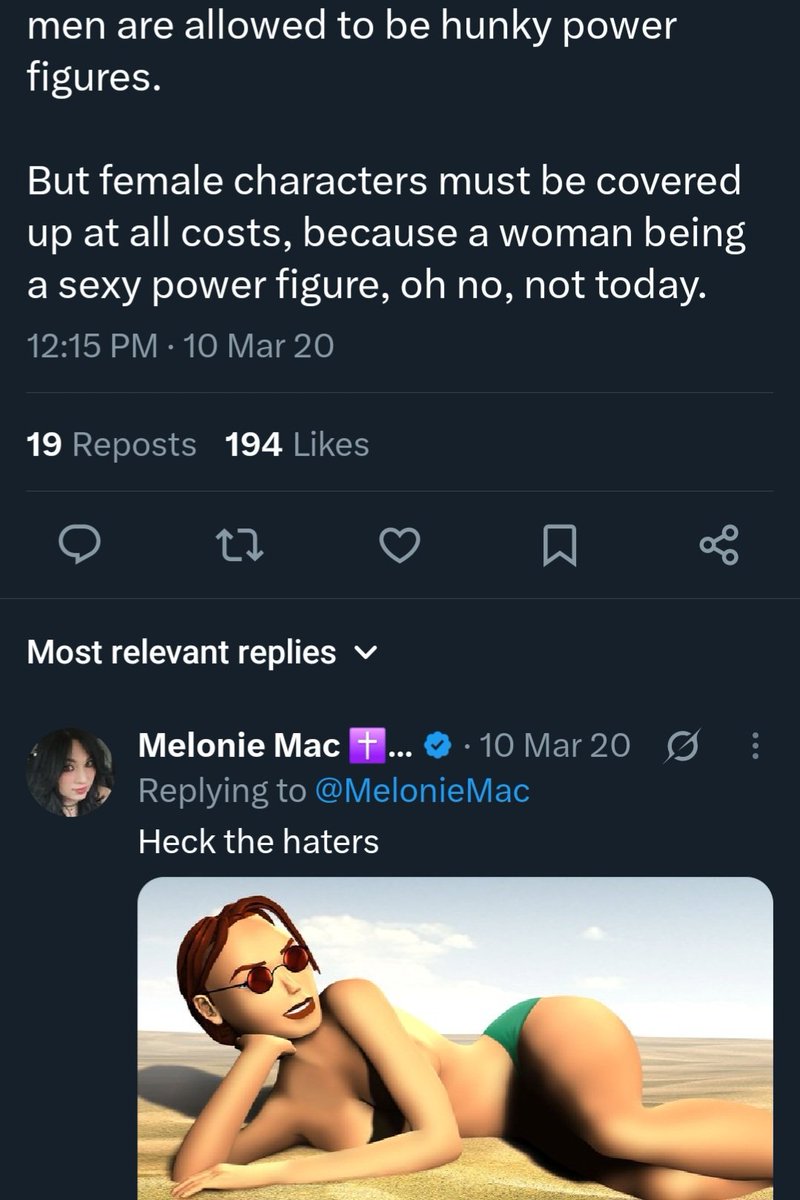
Task: Open the share icon menu
Action: pos(718,544)
